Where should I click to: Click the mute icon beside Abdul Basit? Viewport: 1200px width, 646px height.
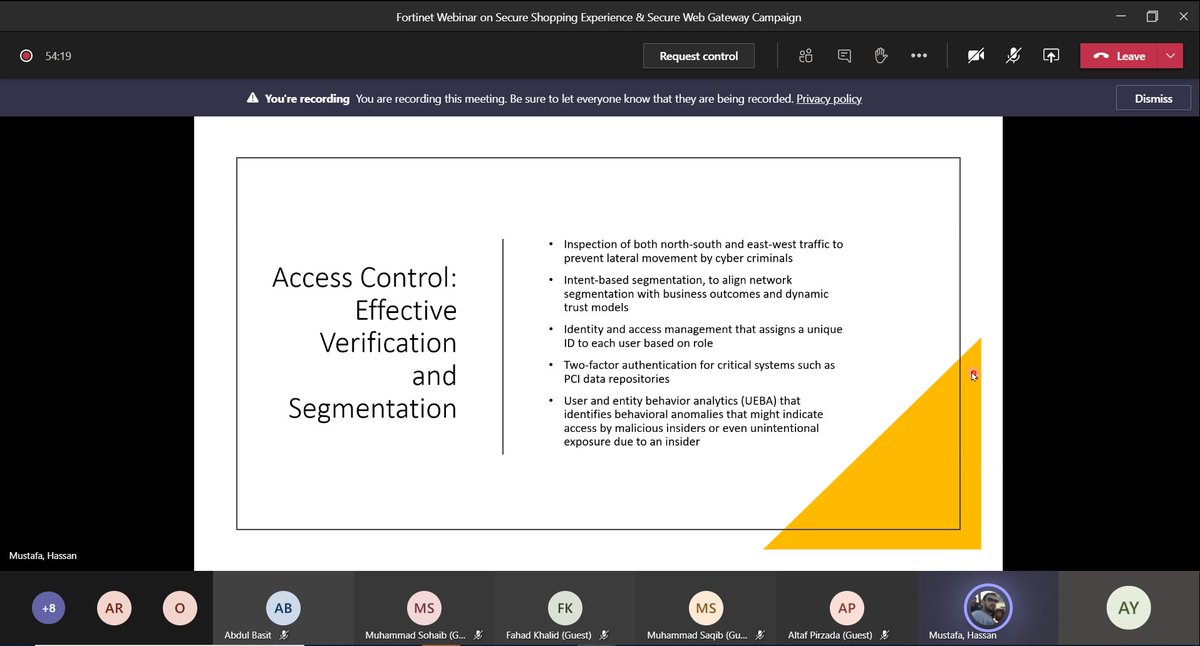pyautogui.click(x=283, y=634)
